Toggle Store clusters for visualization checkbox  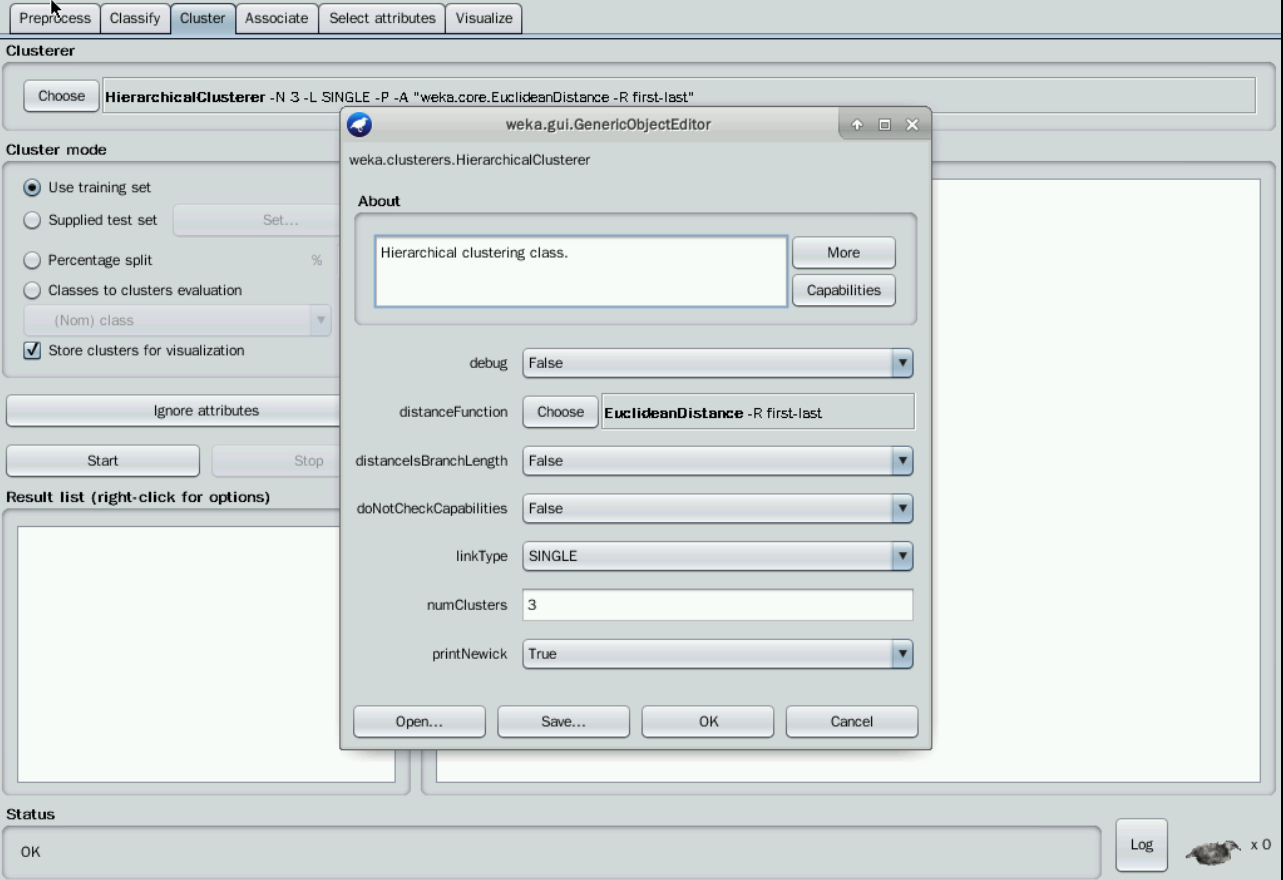pos(33,350)
